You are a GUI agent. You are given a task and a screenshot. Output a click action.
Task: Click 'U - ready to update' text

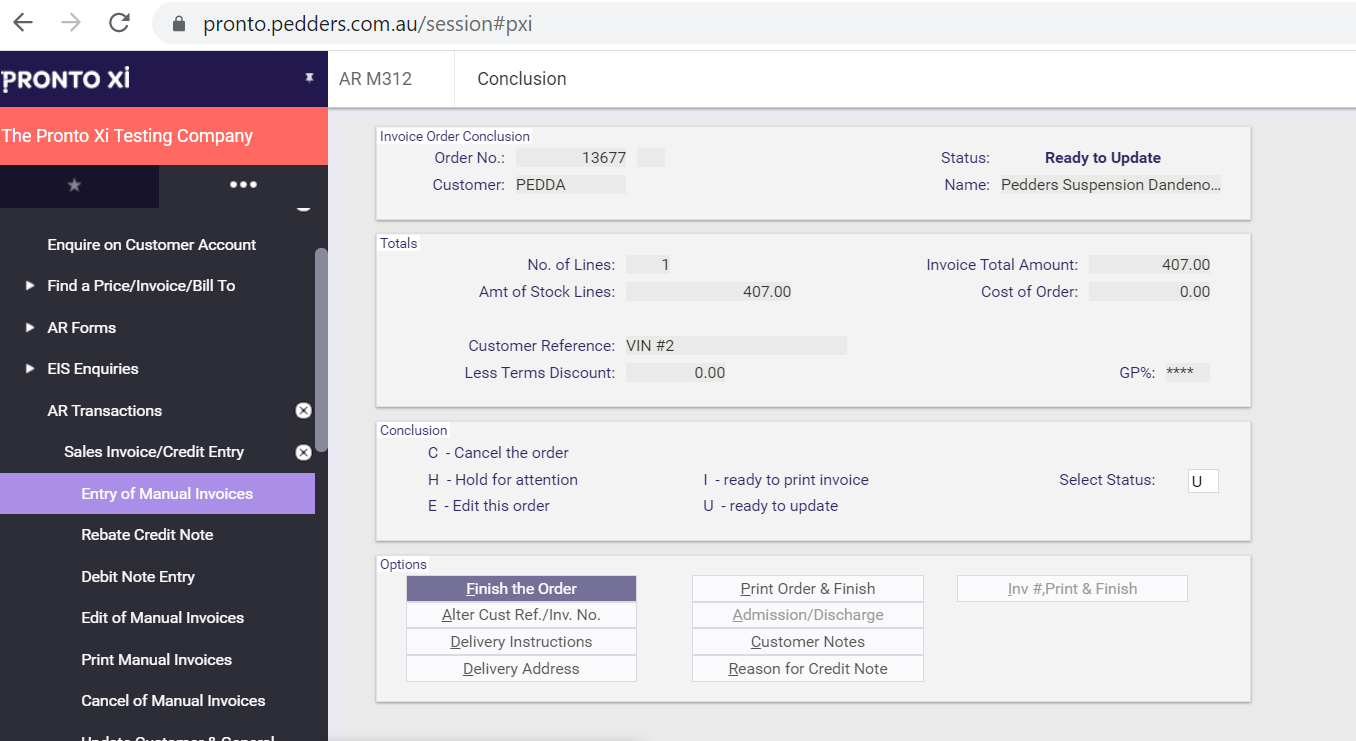pyautogui.click(x=771, y=506)
